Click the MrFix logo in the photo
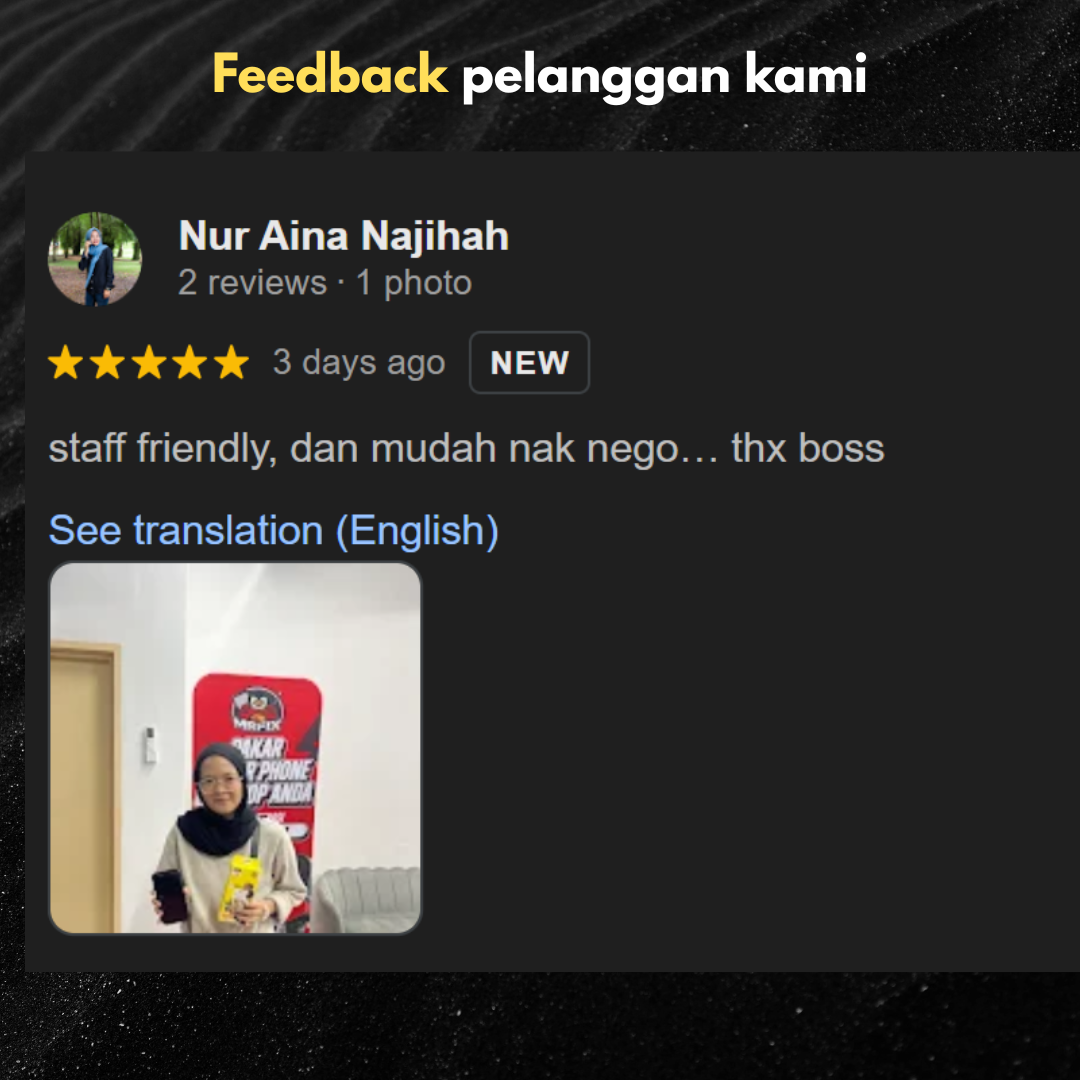Viewport: 1080px width, 1080px height. click(258, 709)
